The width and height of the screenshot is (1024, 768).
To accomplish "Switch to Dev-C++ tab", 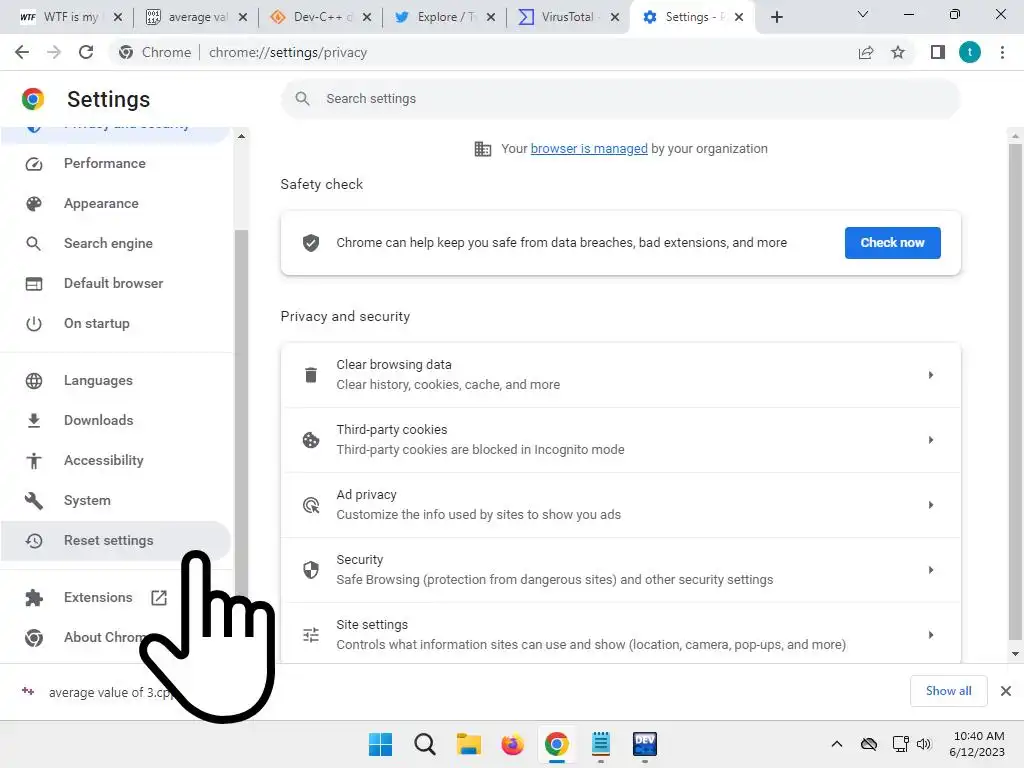I will [321, 17].
